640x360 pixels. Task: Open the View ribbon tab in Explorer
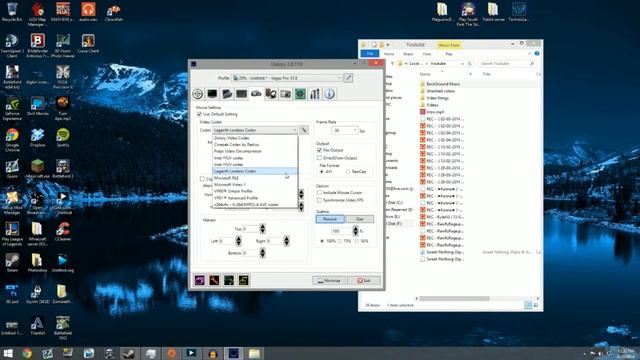pyautogui.click(x=427, y=54)
